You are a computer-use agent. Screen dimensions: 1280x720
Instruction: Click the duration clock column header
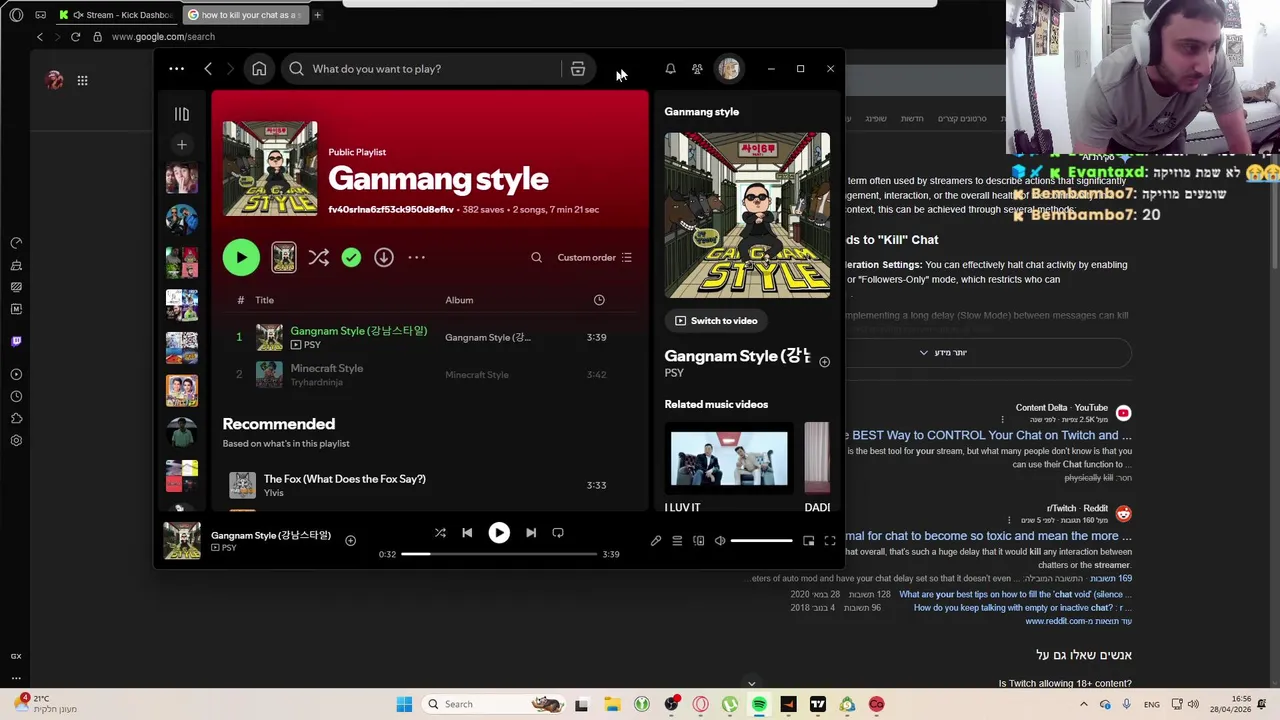click(x=599, y=300)
